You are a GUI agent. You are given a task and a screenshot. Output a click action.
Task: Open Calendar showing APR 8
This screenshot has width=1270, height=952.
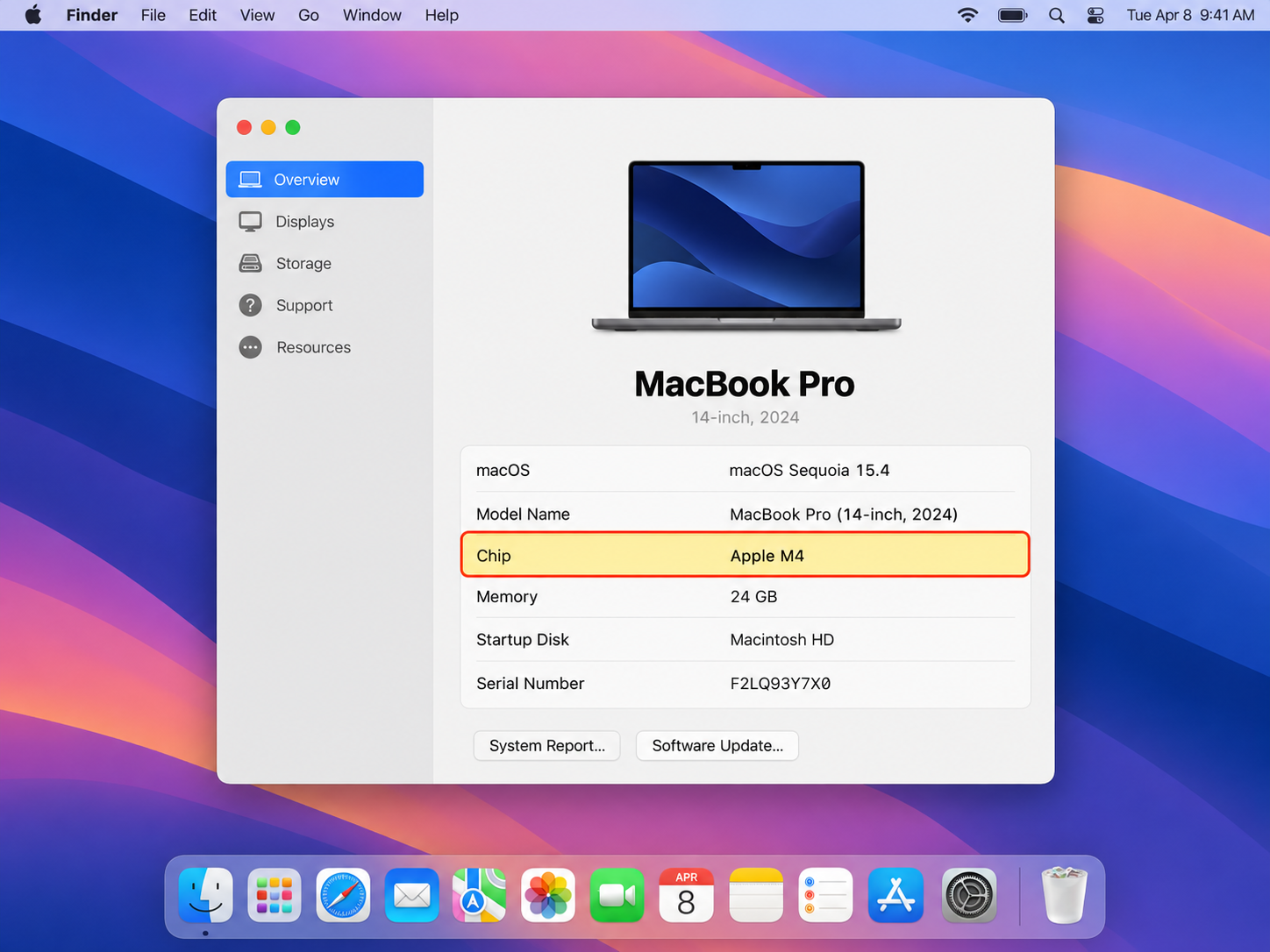coord(686,896)
